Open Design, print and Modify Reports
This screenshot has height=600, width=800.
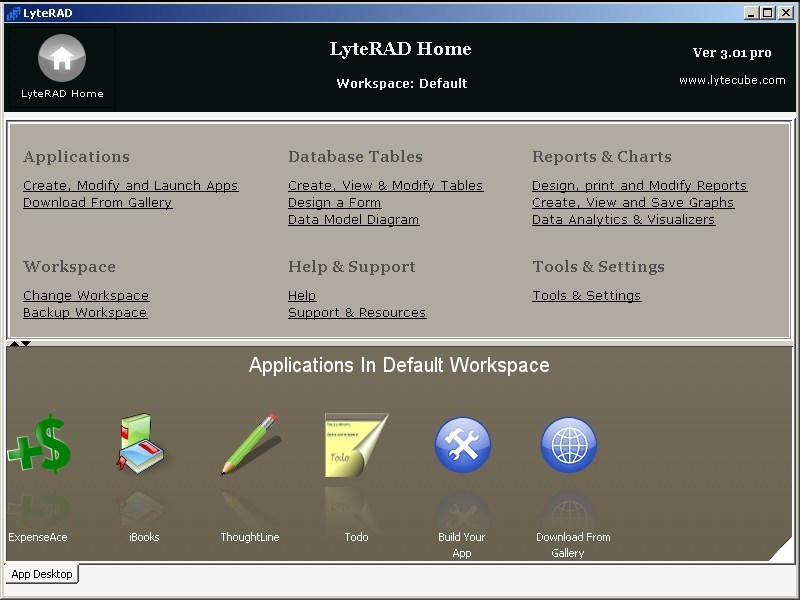639,186
